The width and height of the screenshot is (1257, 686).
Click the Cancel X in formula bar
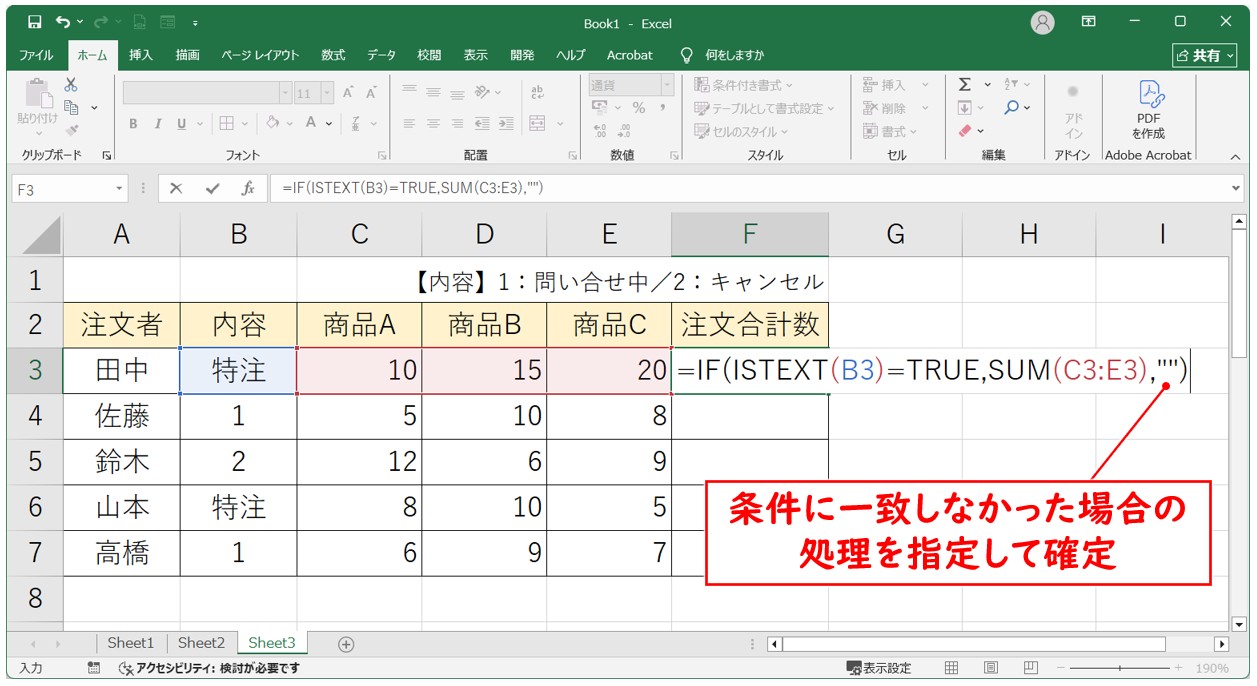tap(176, 188)
